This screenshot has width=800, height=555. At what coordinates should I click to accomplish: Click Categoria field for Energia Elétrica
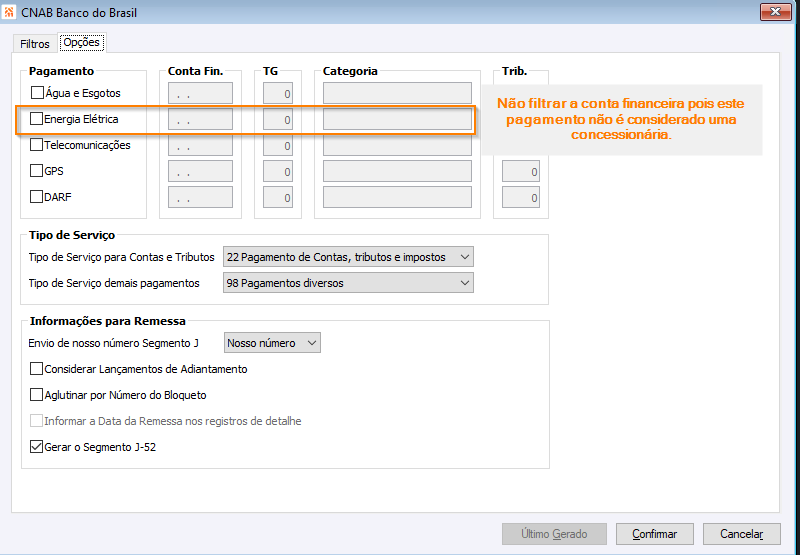click(397, 119)
